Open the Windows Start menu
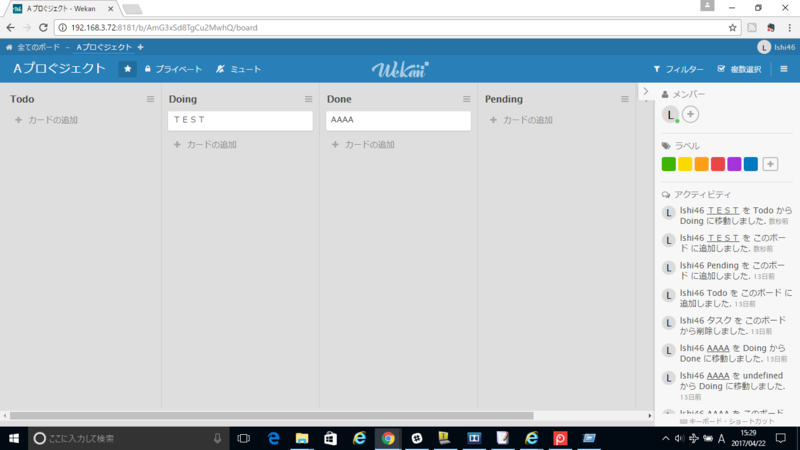Screen dimensions: 800x450 (14, 438)
